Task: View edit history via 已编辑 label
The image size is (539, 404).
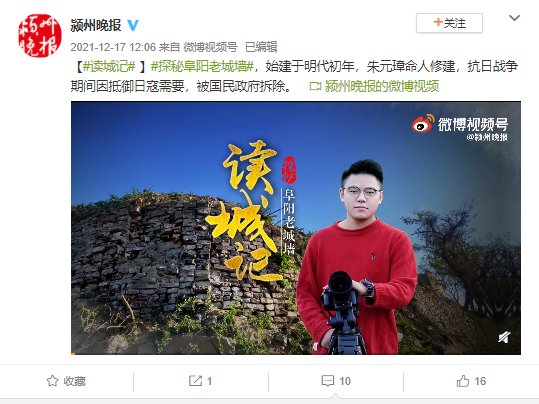Action: 261,47
